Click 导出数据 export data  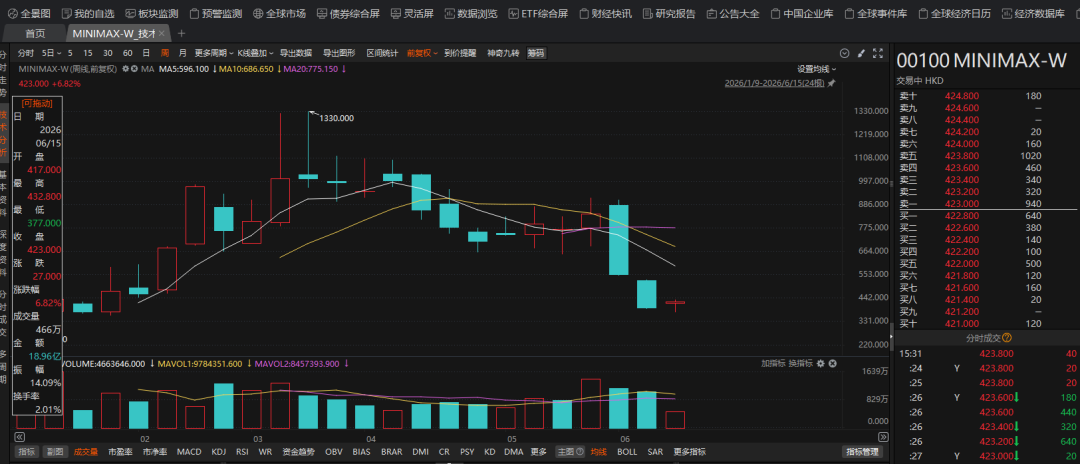295,53
